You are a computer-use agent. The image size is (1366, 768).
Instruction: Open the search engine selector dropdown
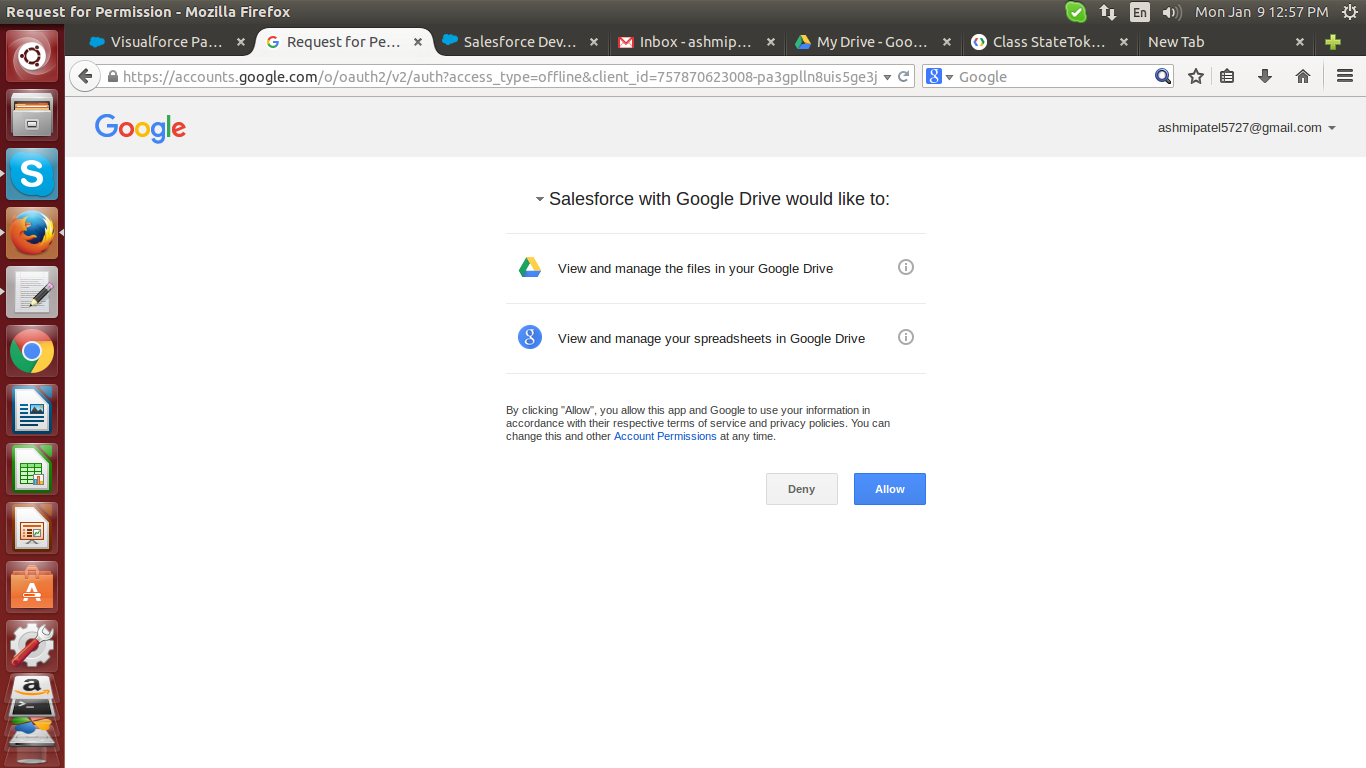pyautogui.click(x=939, y=76)
